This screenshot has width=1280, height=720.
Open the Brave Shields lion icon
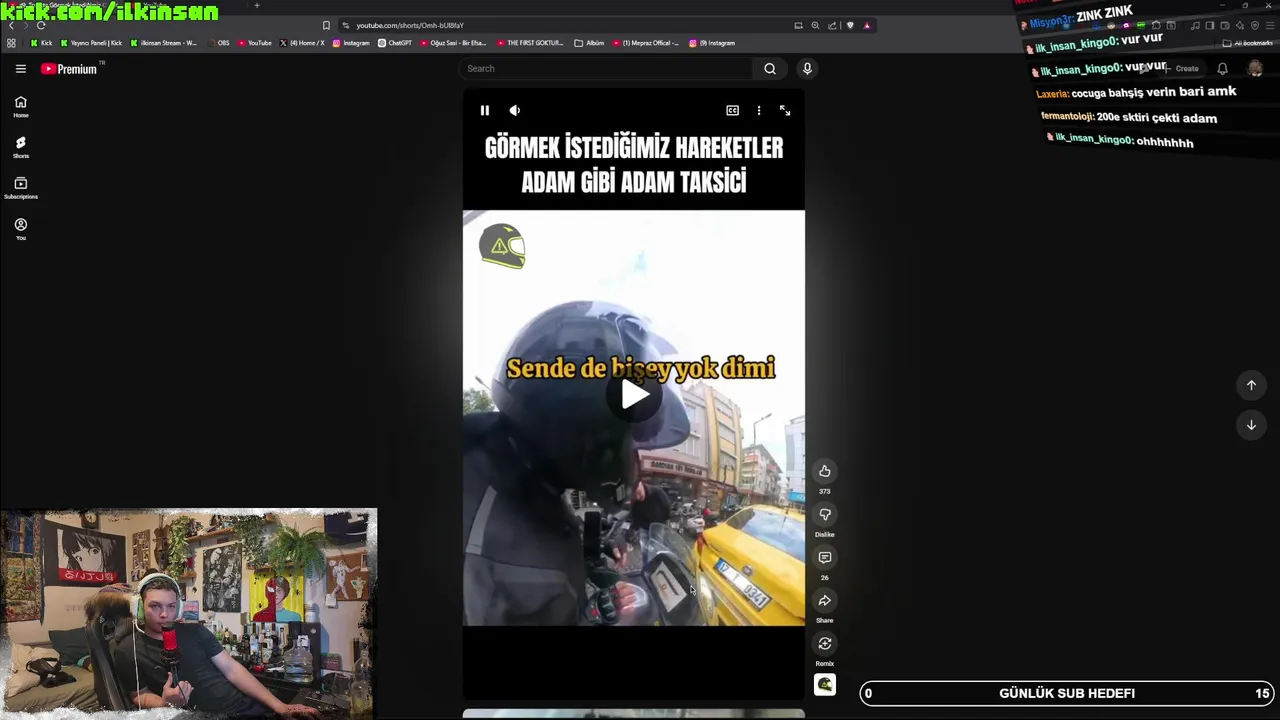(x=850, y=25)
